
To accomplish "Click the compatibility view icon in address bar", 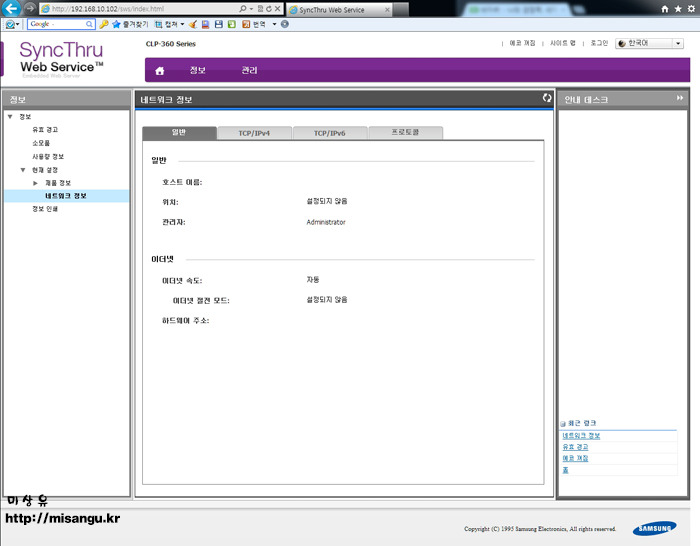I will tap(260, 8).
